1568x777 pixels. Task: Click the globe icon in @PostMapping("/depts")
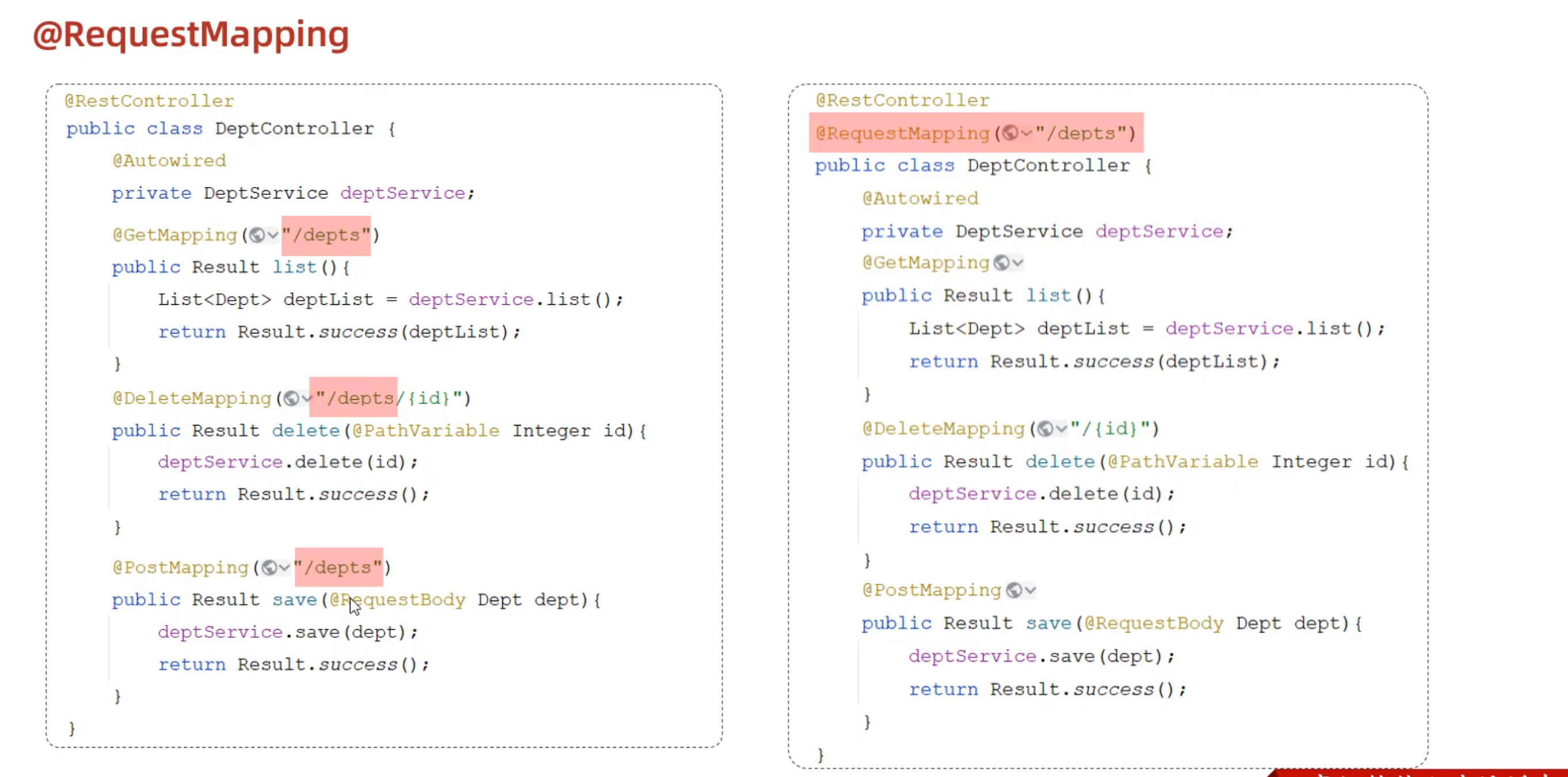click(269, 568)
